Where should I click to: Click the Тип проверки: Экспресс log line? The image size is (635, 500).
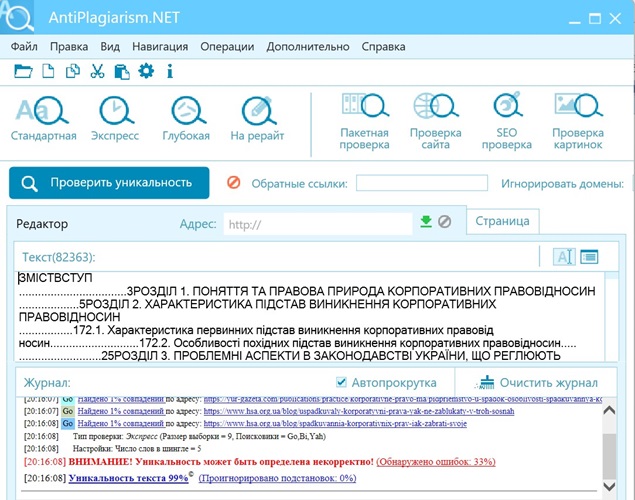pos(199,436)
